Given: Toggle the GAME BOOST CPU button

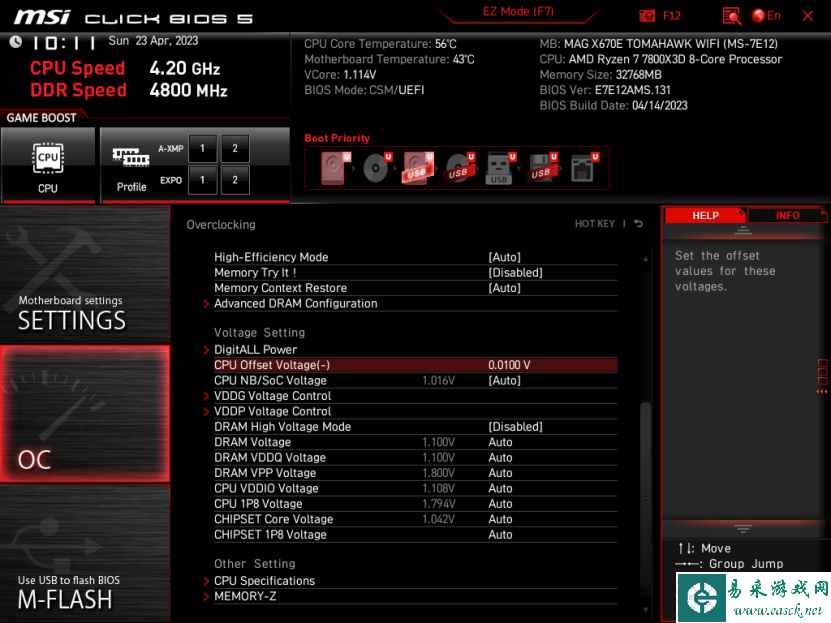Looking at the screenshot, I should [48, 165].
